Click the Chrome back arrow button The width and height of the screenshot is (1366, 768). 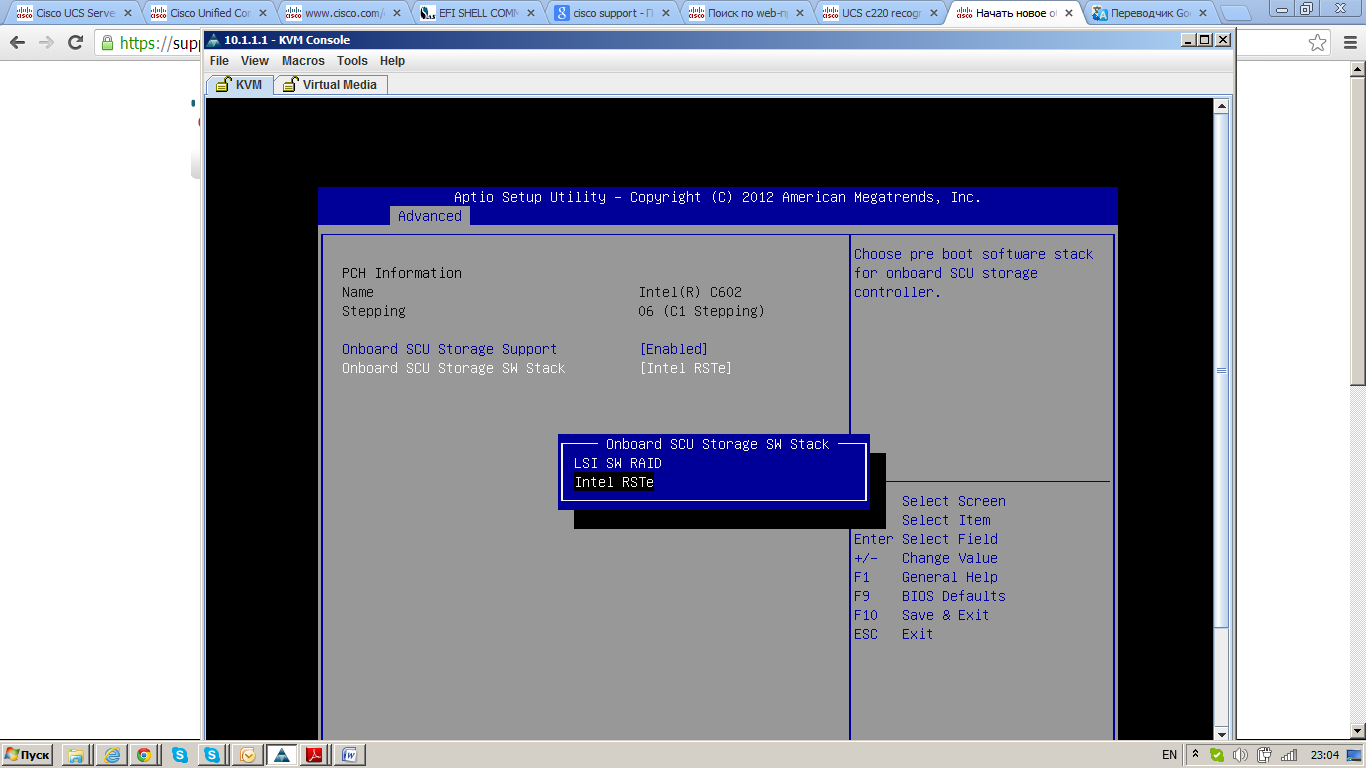17,43
